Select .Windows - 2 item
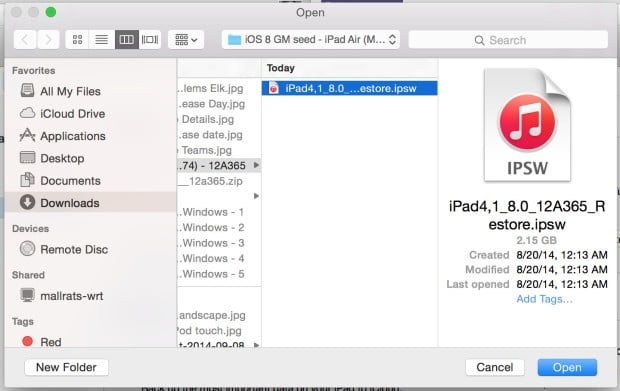The width and height of the screenshot is (620, 391). coord(219,227)
